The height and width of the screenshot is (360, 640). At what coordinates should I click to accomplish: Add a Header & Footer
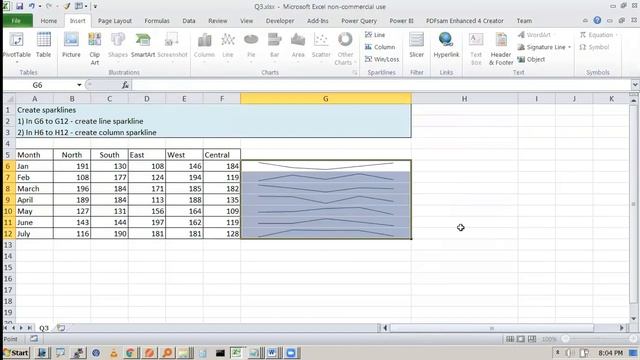[x=501, y=49]
